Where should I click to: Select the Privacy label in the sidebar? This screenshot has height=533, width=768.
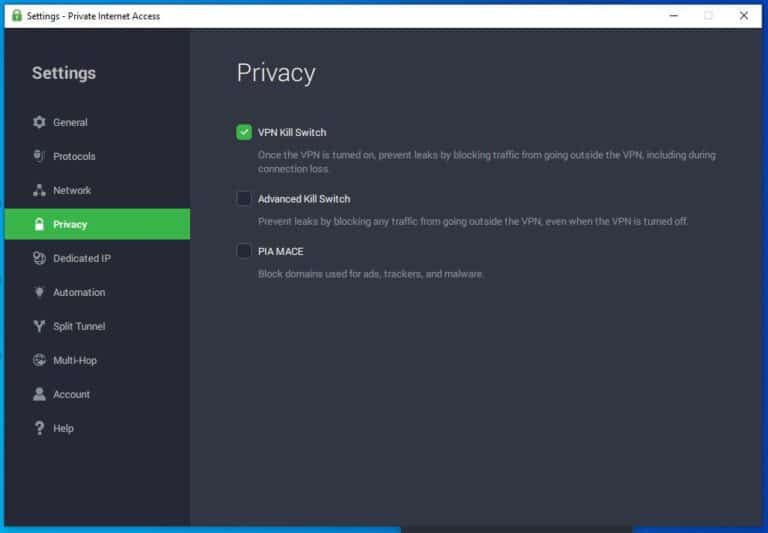coord(70,224)
